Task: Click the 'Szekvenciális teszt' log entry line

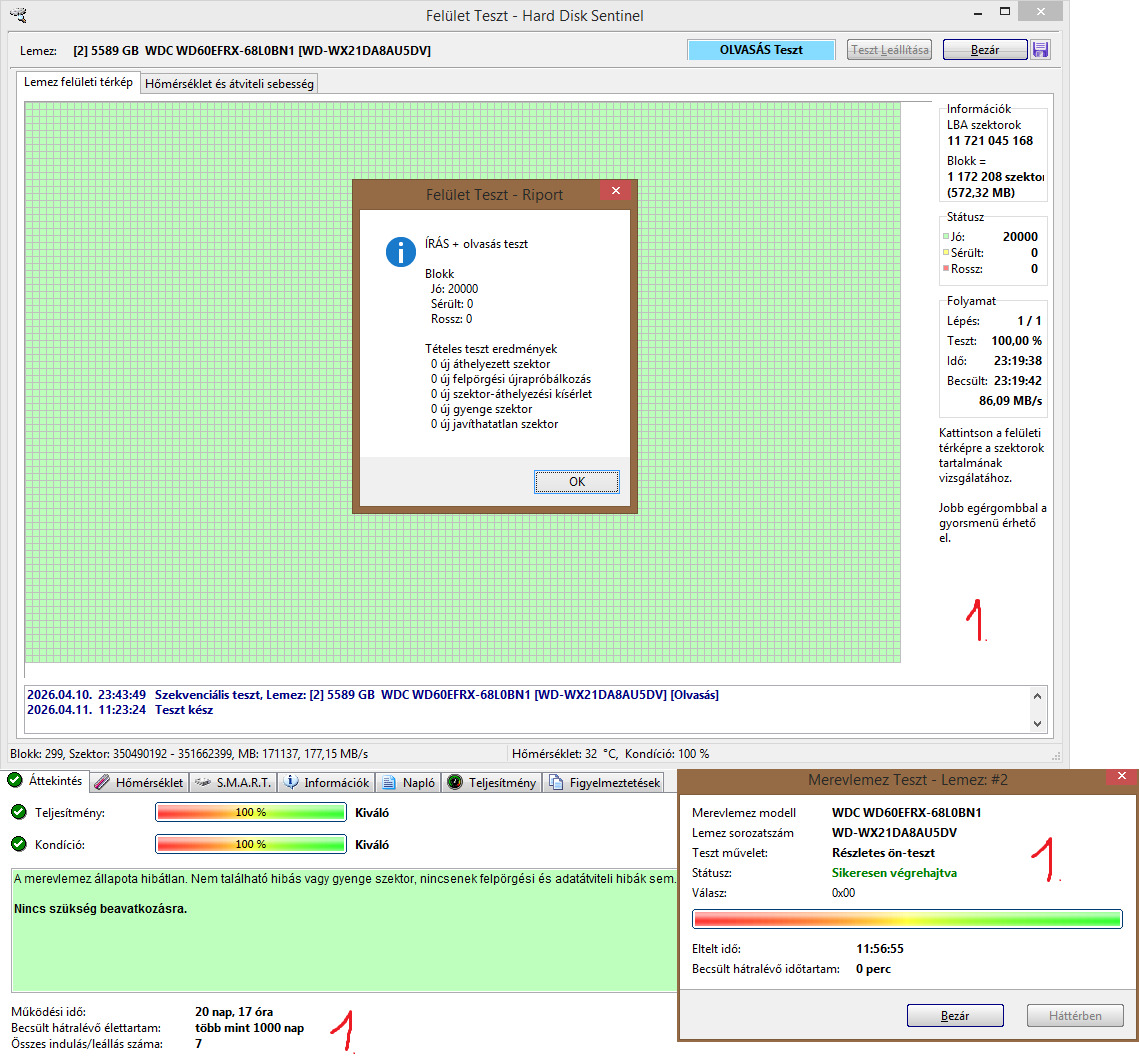Action: coord(373,694)
